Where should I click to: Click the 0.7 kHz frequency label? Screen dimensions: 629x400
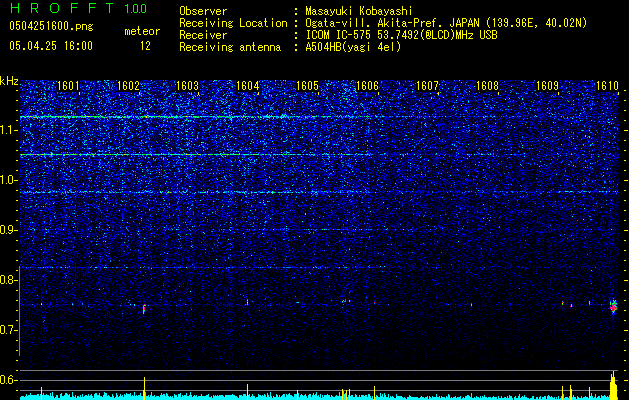9,330
